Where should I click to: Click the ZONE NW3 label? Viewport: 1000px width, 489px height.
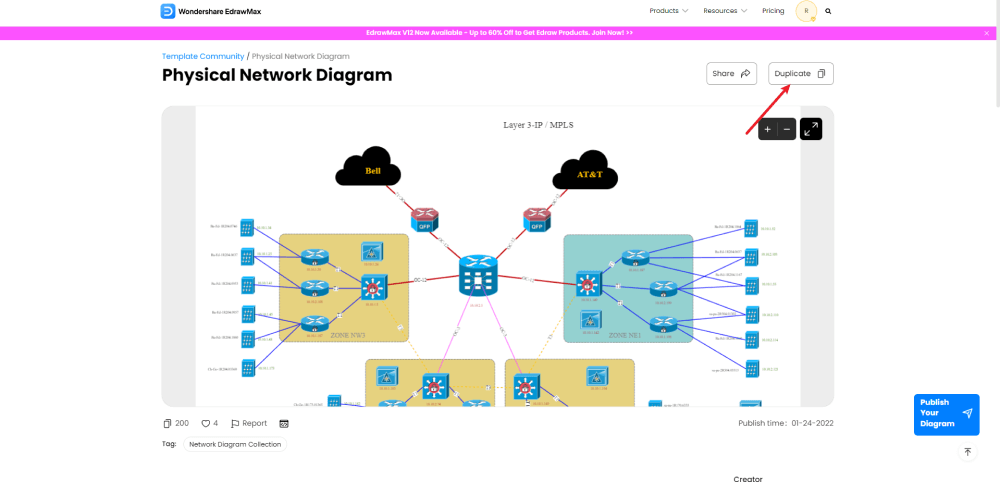pos(348,335)
